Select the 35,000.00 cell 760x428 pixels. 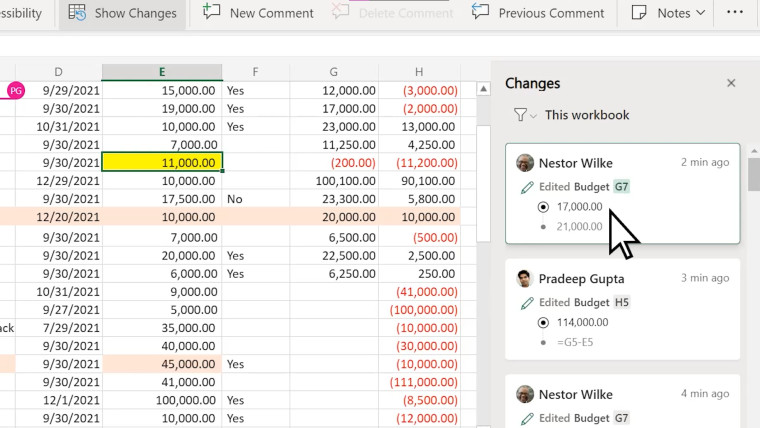162,328
